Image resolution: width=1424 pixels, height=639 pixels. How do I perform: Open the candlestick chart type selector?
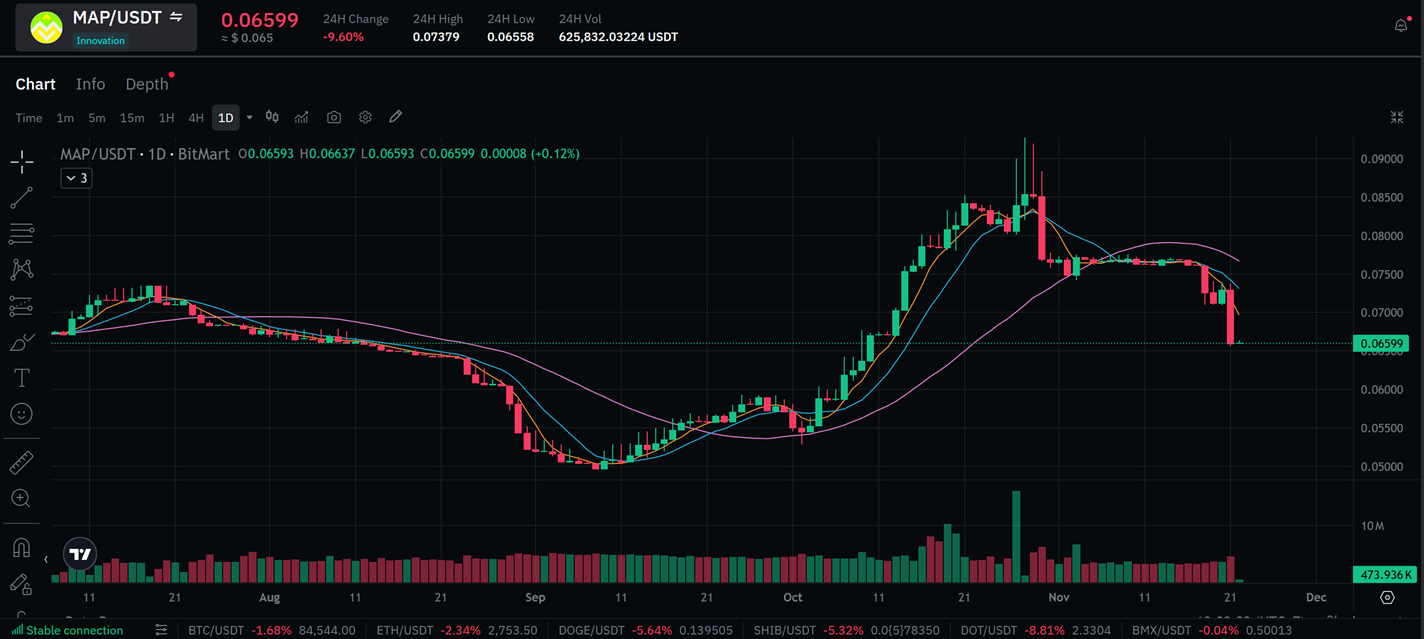tap(272, 118)
